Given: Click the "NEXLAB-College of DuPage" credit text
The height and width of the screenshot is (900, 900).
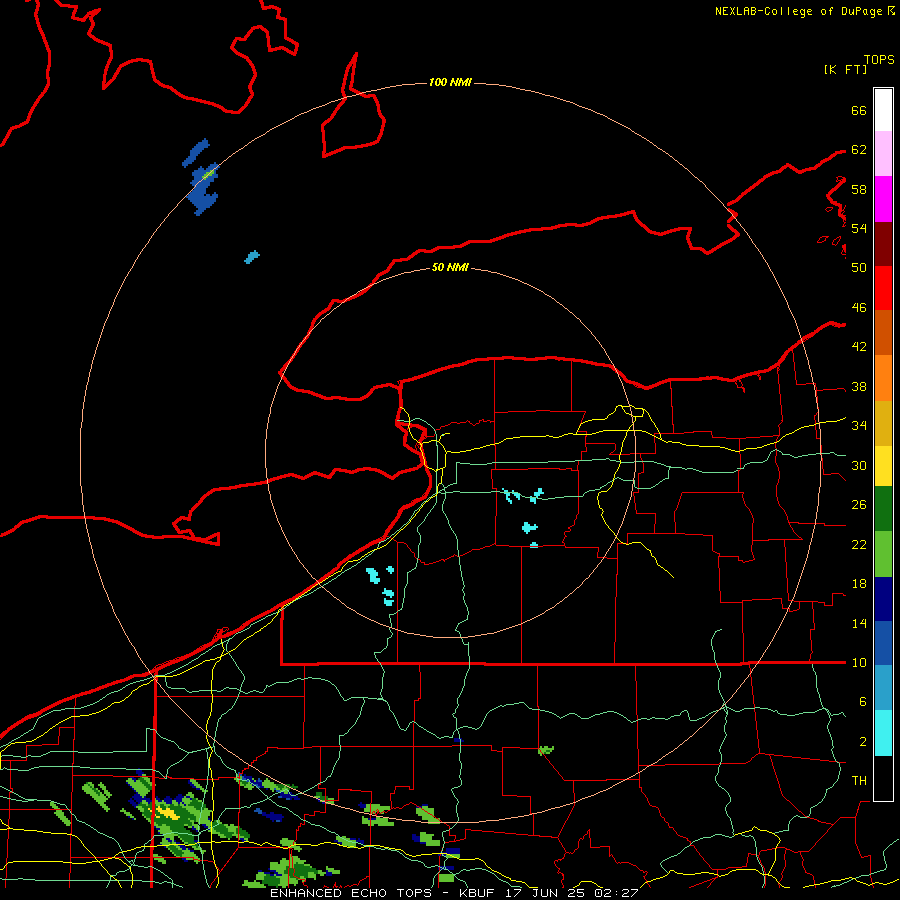Looking at the screenshot, I should pos(798,11).
